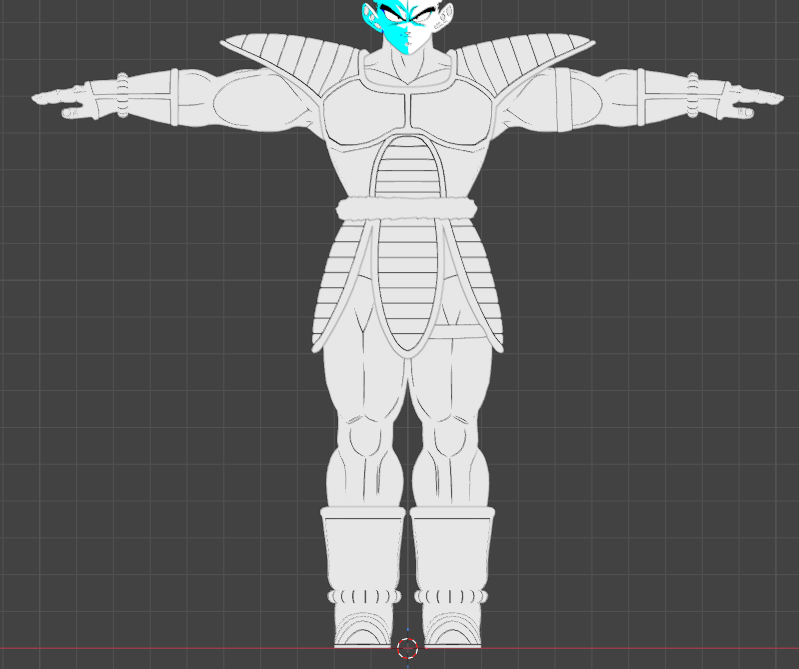Screen dimensions: 799x669
Task: Select the fur belt around the waist
Action: (x=407, y=209)
